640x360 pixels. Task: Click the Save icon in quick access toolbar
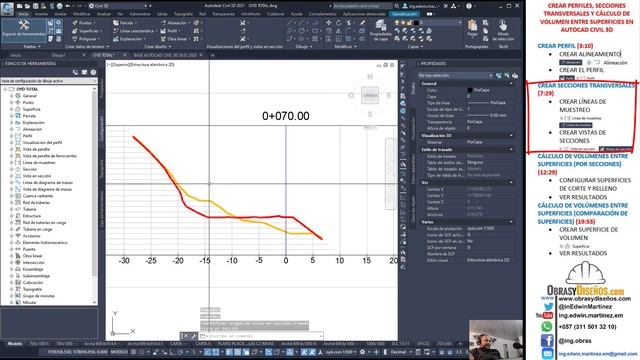[x=36, y=6]
